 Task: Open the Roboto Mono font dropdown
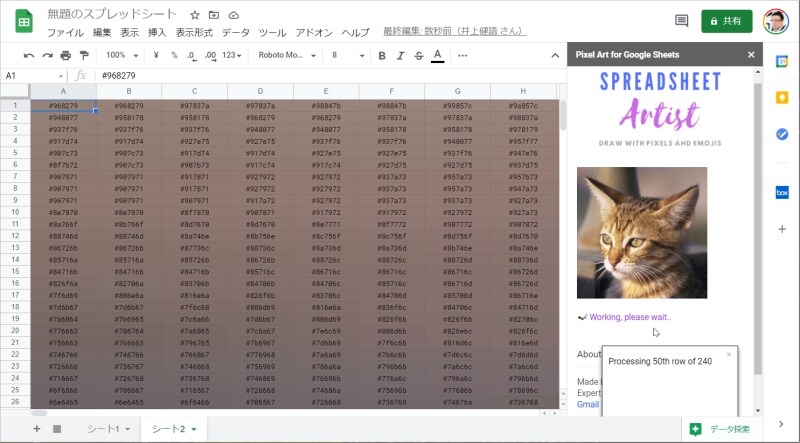(287, 55)
